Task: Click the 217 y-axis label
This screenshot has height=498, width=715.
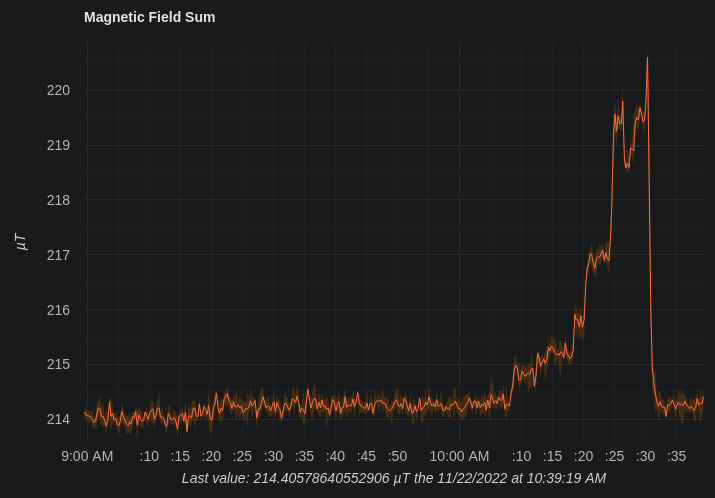Action: tap(58, 255)
